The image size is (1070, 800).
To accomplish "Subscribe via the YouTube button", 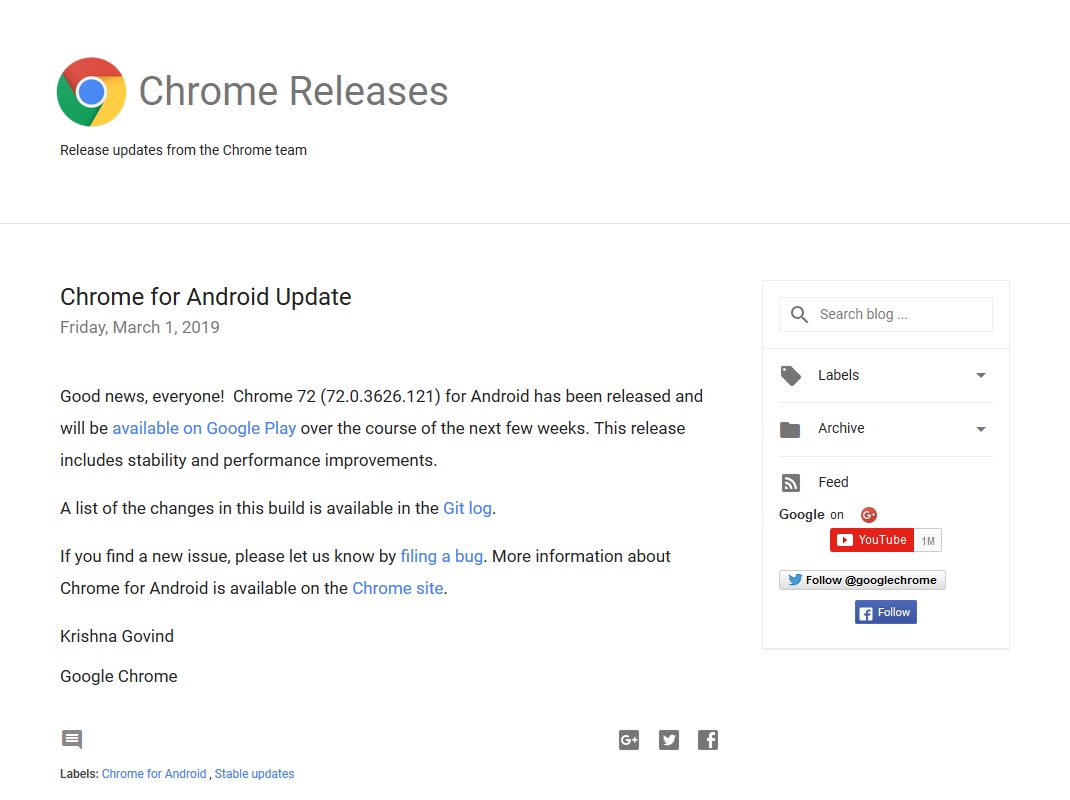I will 871,540.
